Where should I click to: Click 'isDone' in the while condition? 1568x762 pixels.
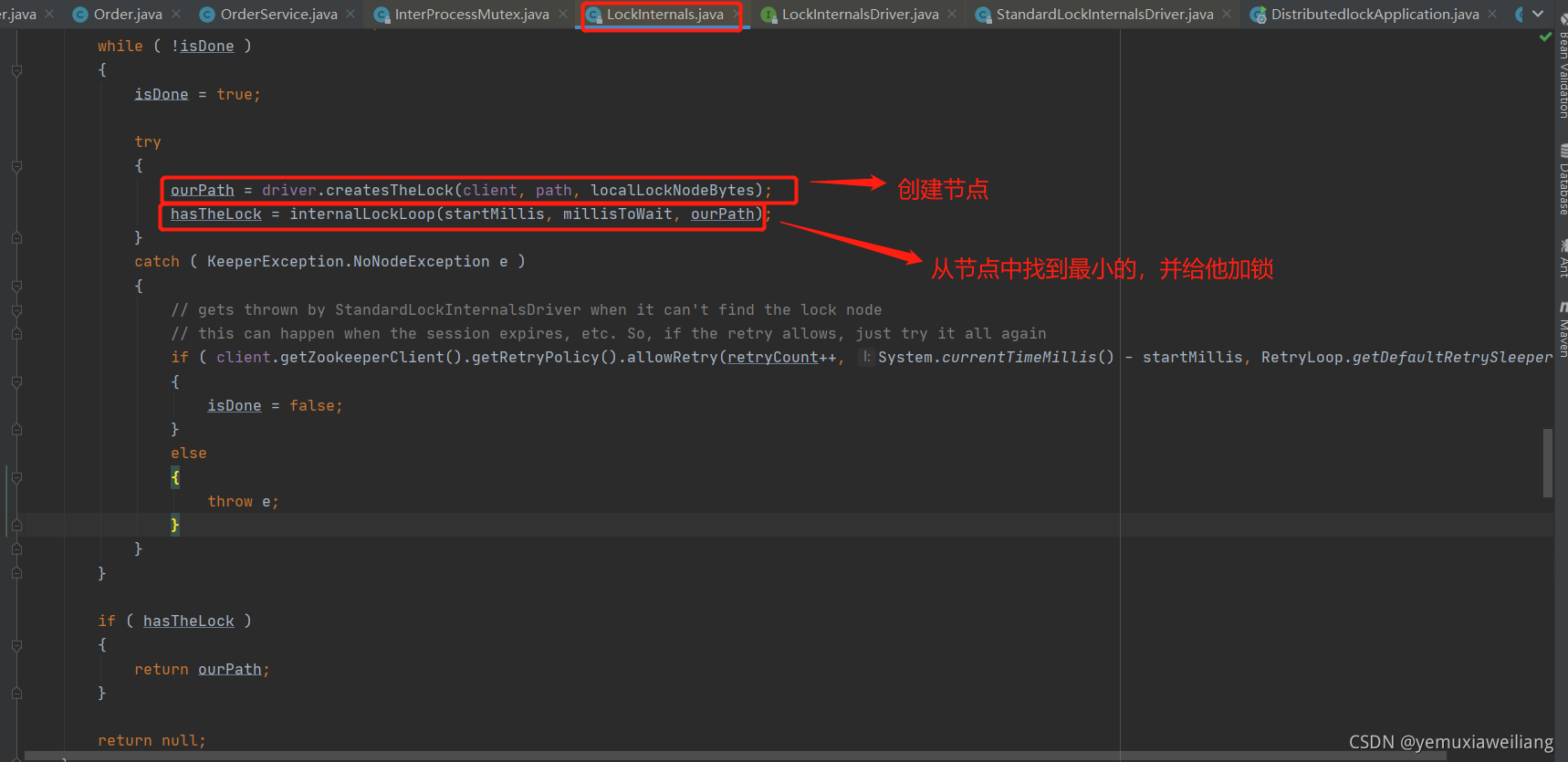point(207,46)
